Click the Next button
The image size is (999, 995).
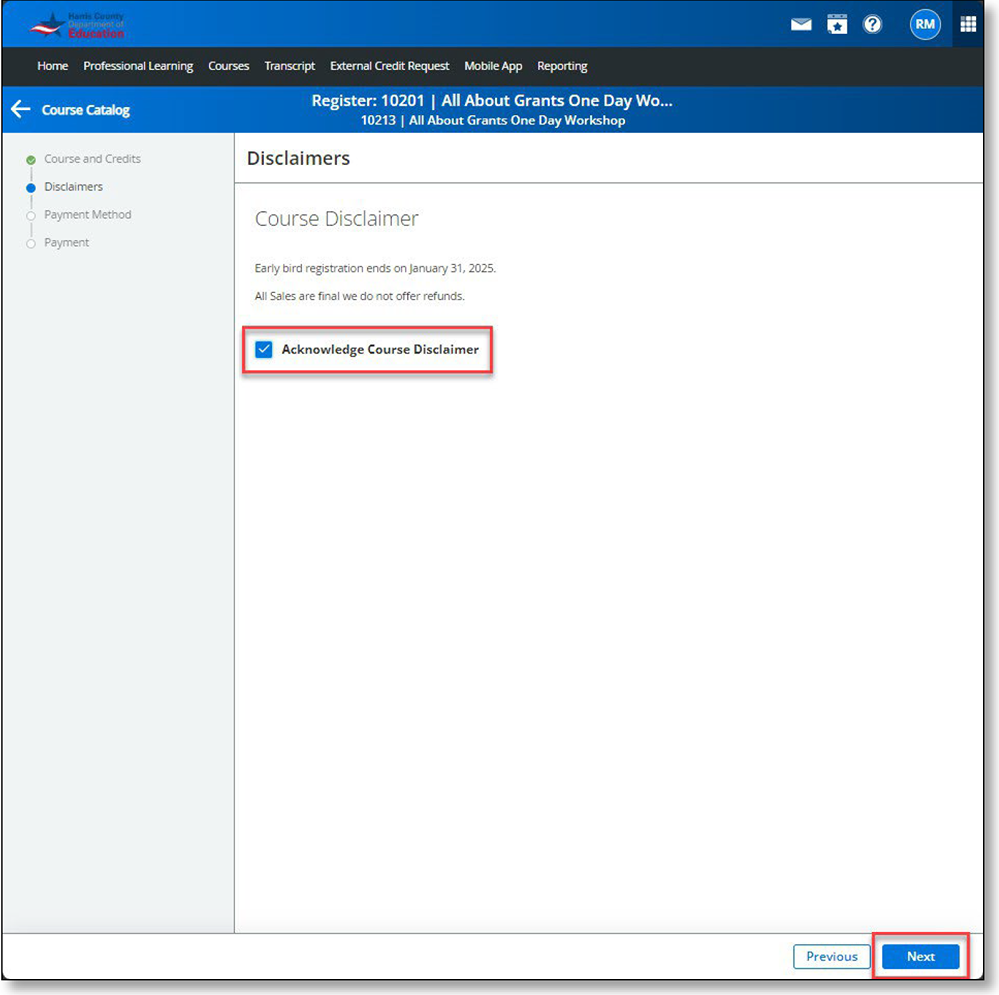pos(919,956)
